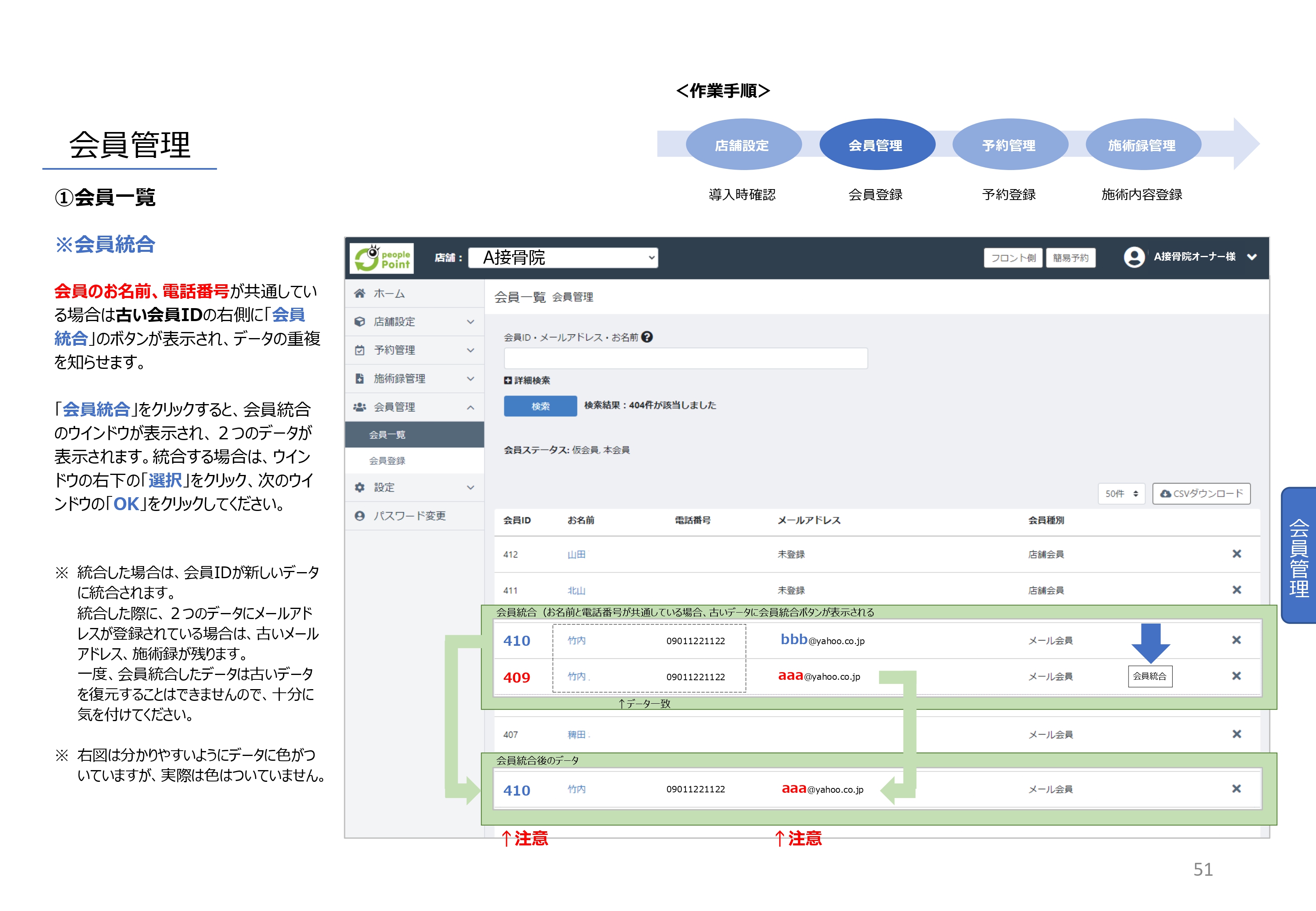Expand the 予約管理 sidebar chevron
Viewport: 1316px width, 911px height.
[x=470, y=350]
